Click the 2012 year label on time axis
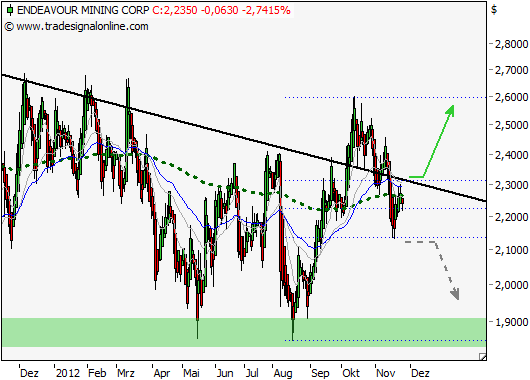This screenshot has height=380, width=530. click(68, 373)
